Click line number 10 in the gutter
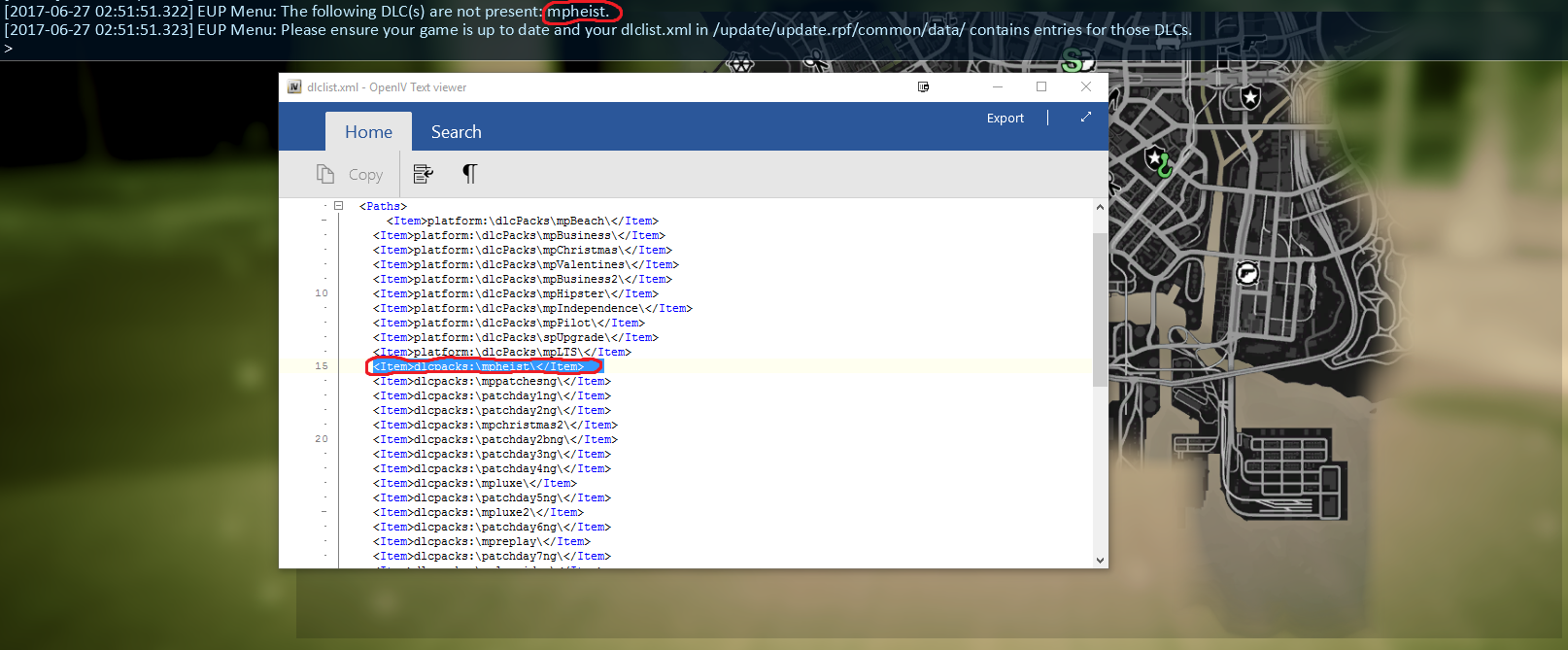Screen dimensions: 1568x650 click(322, 293)
